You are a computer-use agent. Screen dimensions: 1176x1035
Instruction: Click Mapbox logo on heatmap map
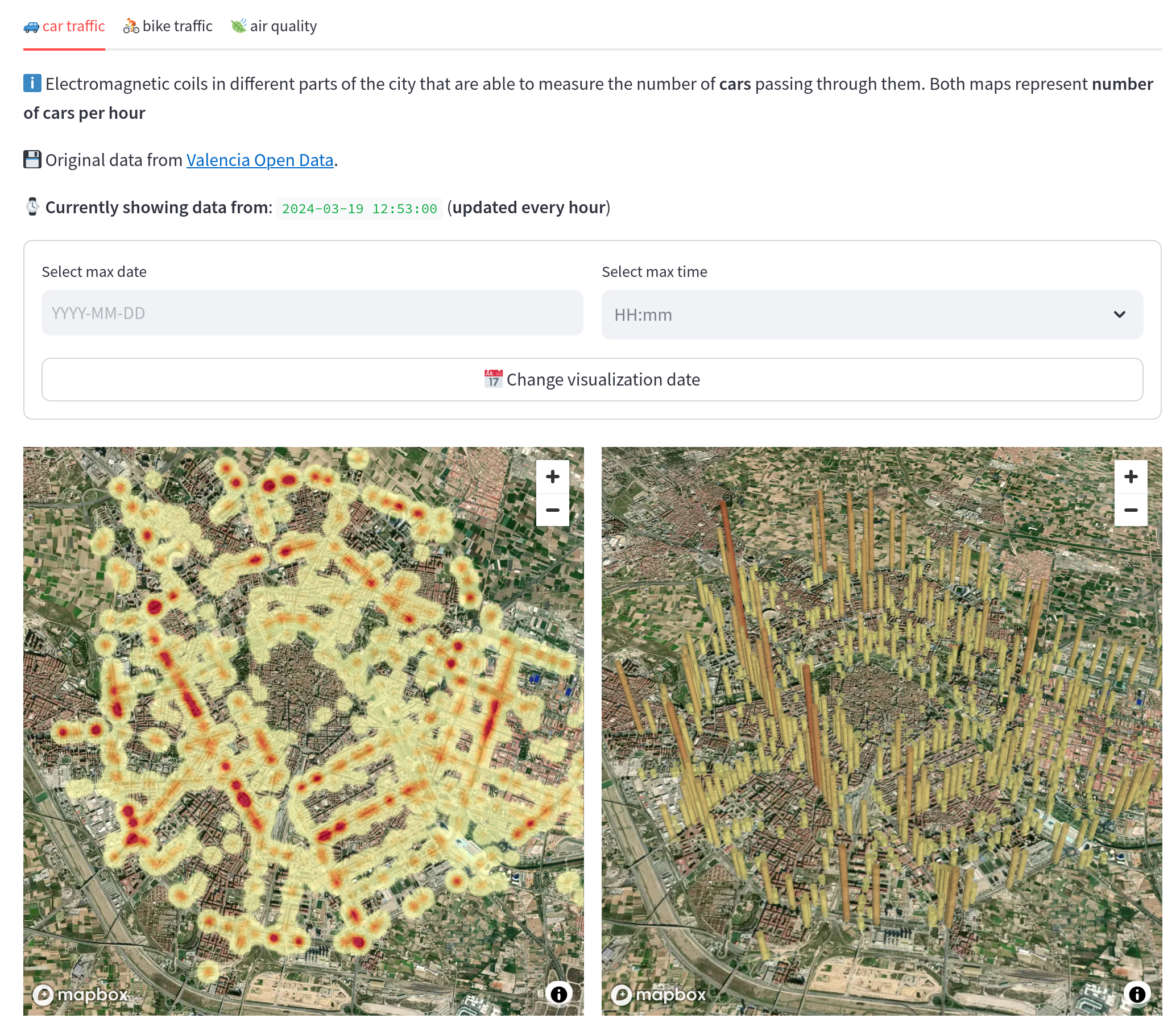click(81, 994)
